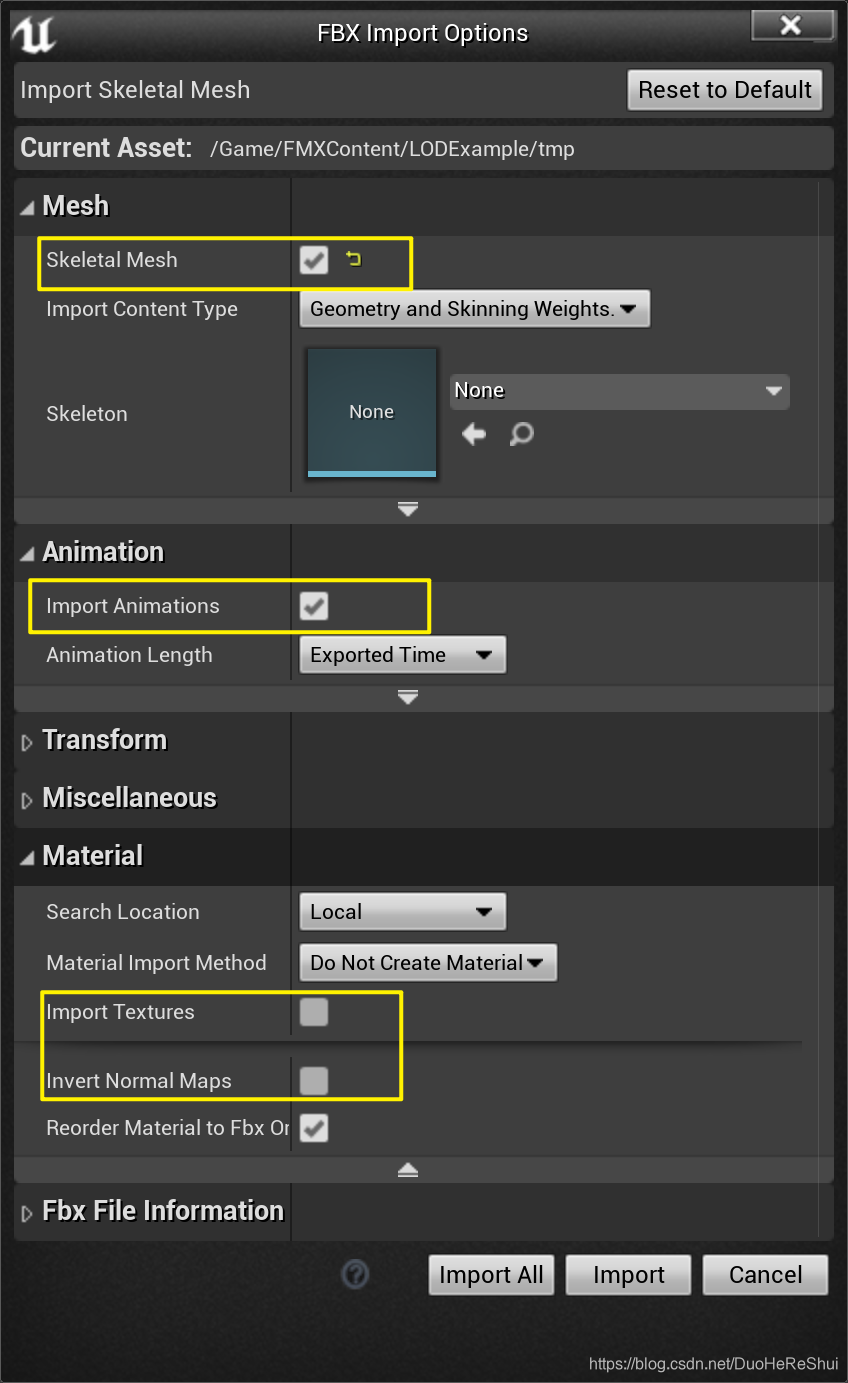Click the Import Skeletal Mesh heading
Viewport: 848px width, 1383px height.
135,90
